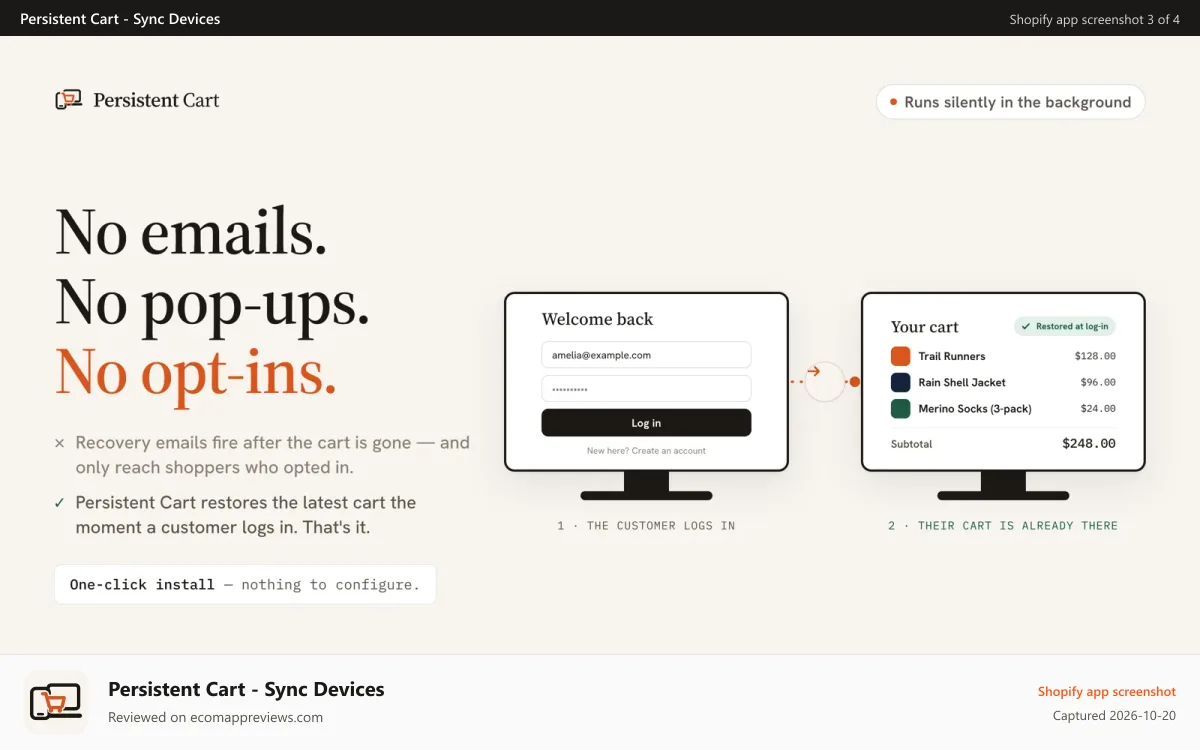This screenshot has height=750, width=1200.
Task: Click the Persistent Cart logo icon in header
Action: click(68, 100)
